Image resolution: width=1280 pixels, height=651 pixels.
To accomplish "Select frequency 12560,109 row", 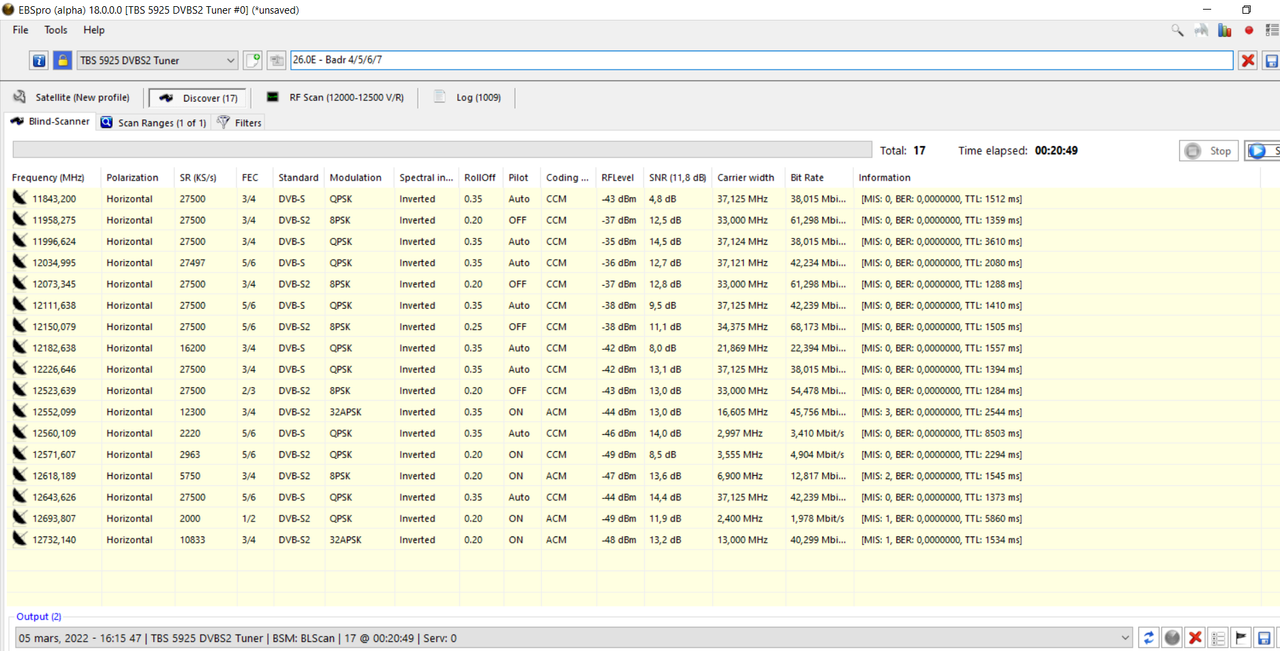I will pyautogui.click(x=54, y=433).
